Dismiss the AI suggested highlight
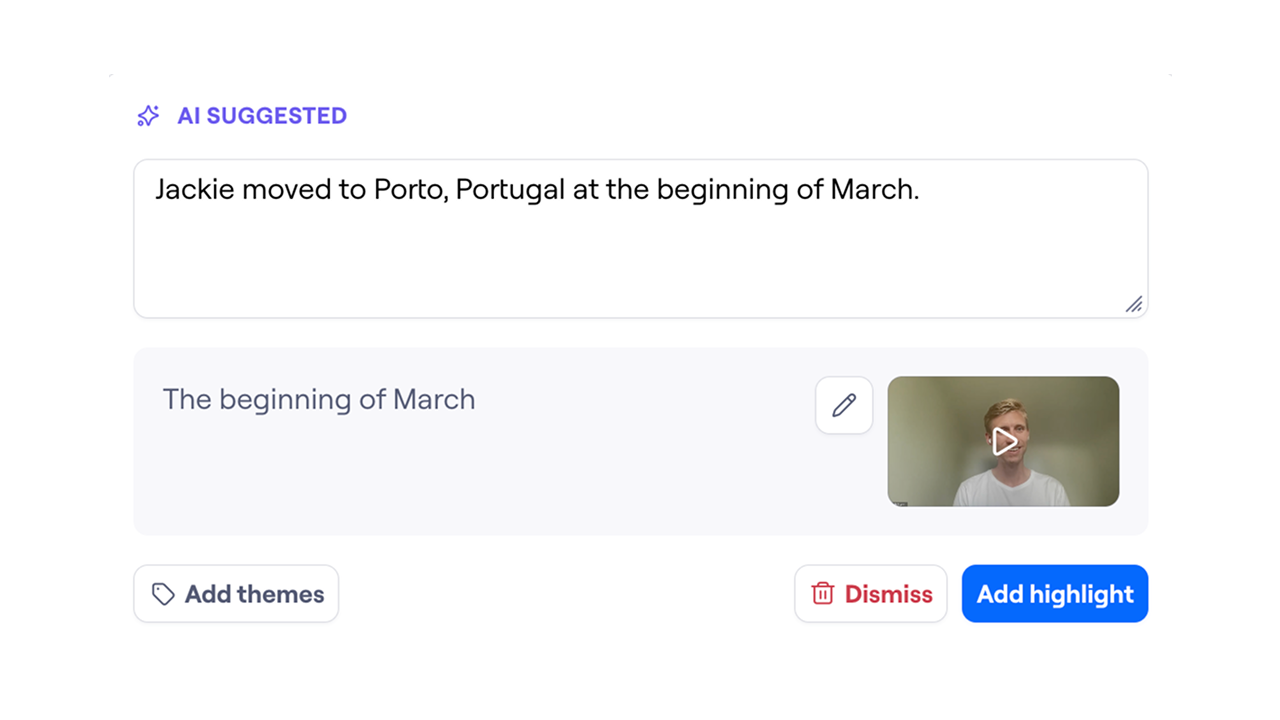Image resolution: width=1280 pixels, height=720 pixels. coord(870,594)
